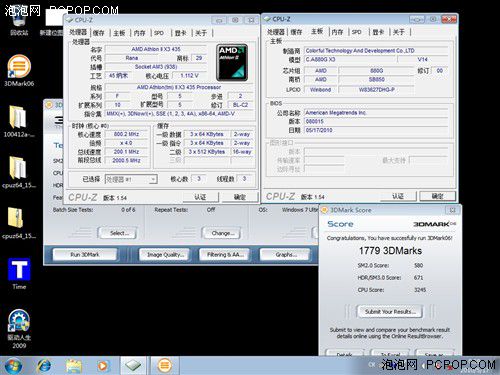Viewport: 500px width, 375px height.
Task: Switch to SPD tab in left CPU-Z
Action: pyautogui.click(x=159, y=33)
